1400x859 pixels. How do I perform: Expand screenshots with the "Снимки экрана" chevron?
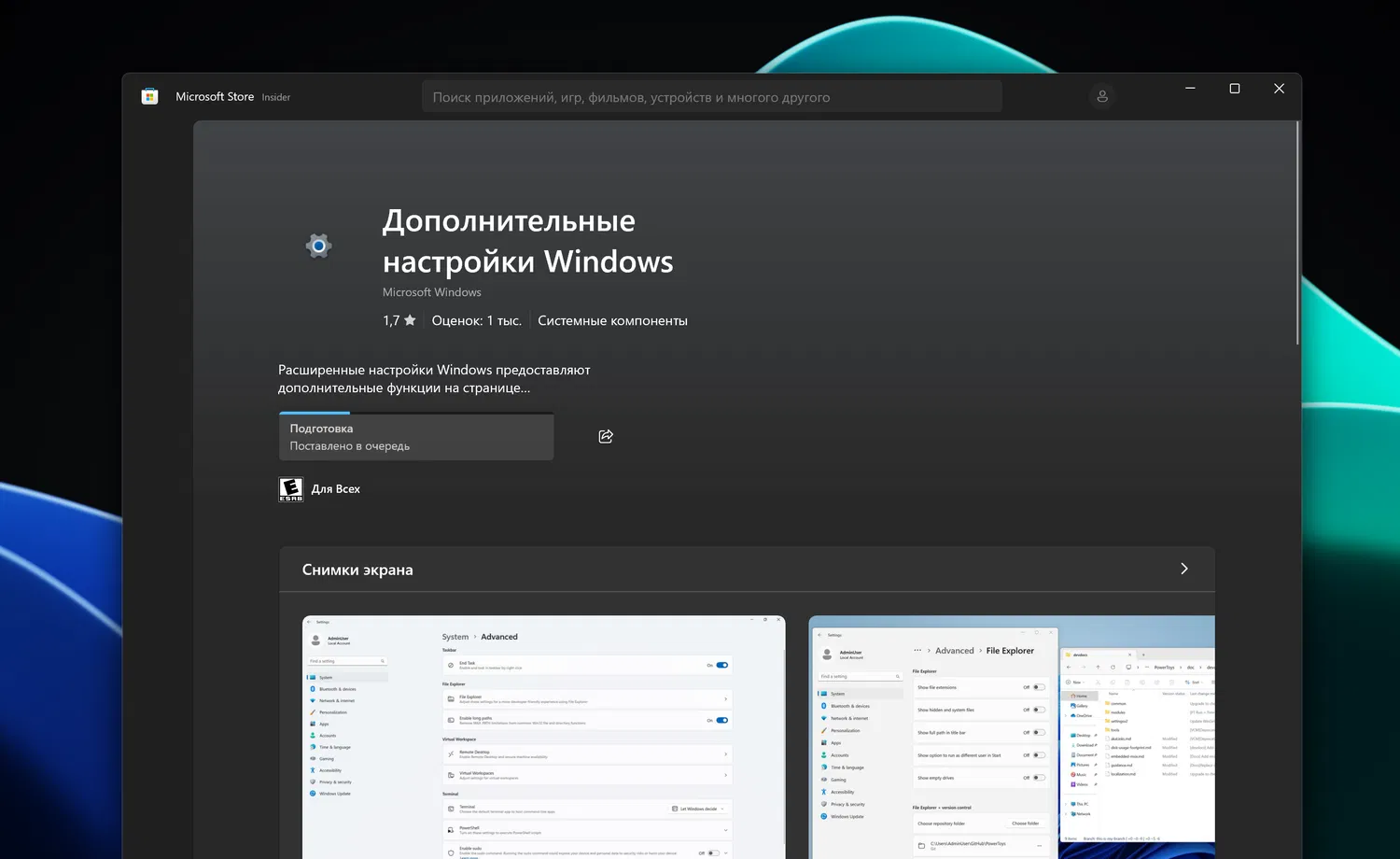tap(1184, 569)
